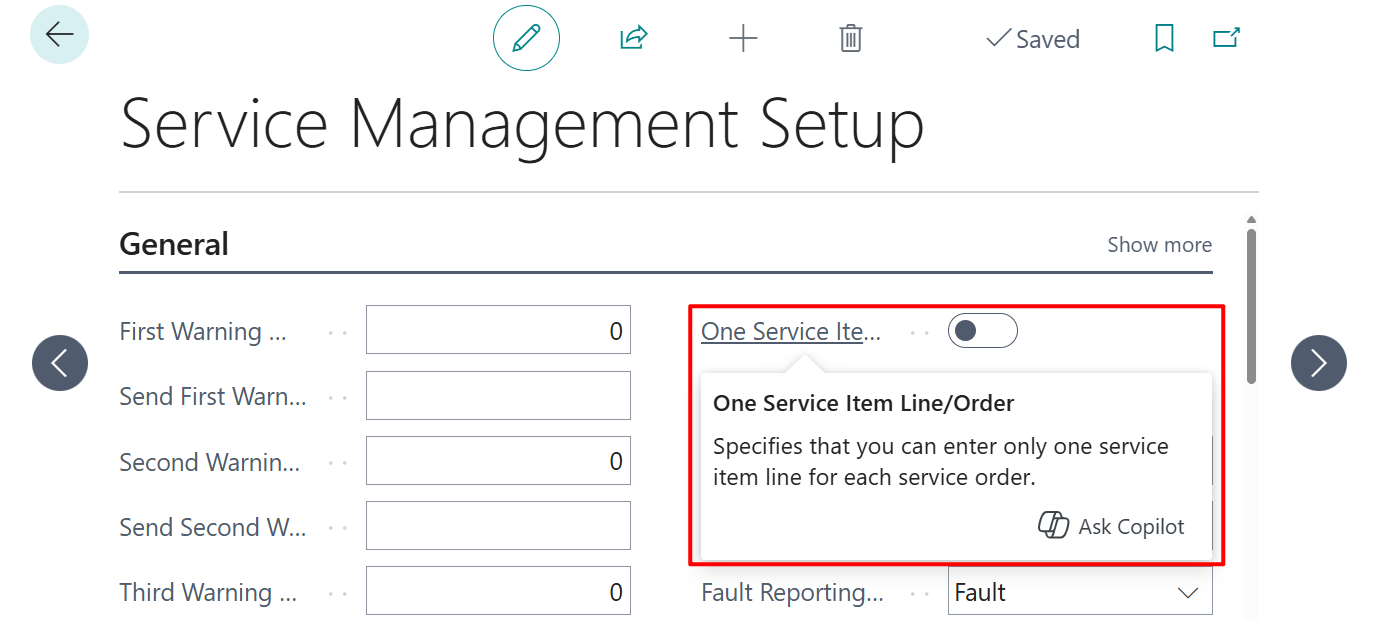Click the Saved checkmark indicator
Screen dimensions: 1378x620
pos(1032,39)
